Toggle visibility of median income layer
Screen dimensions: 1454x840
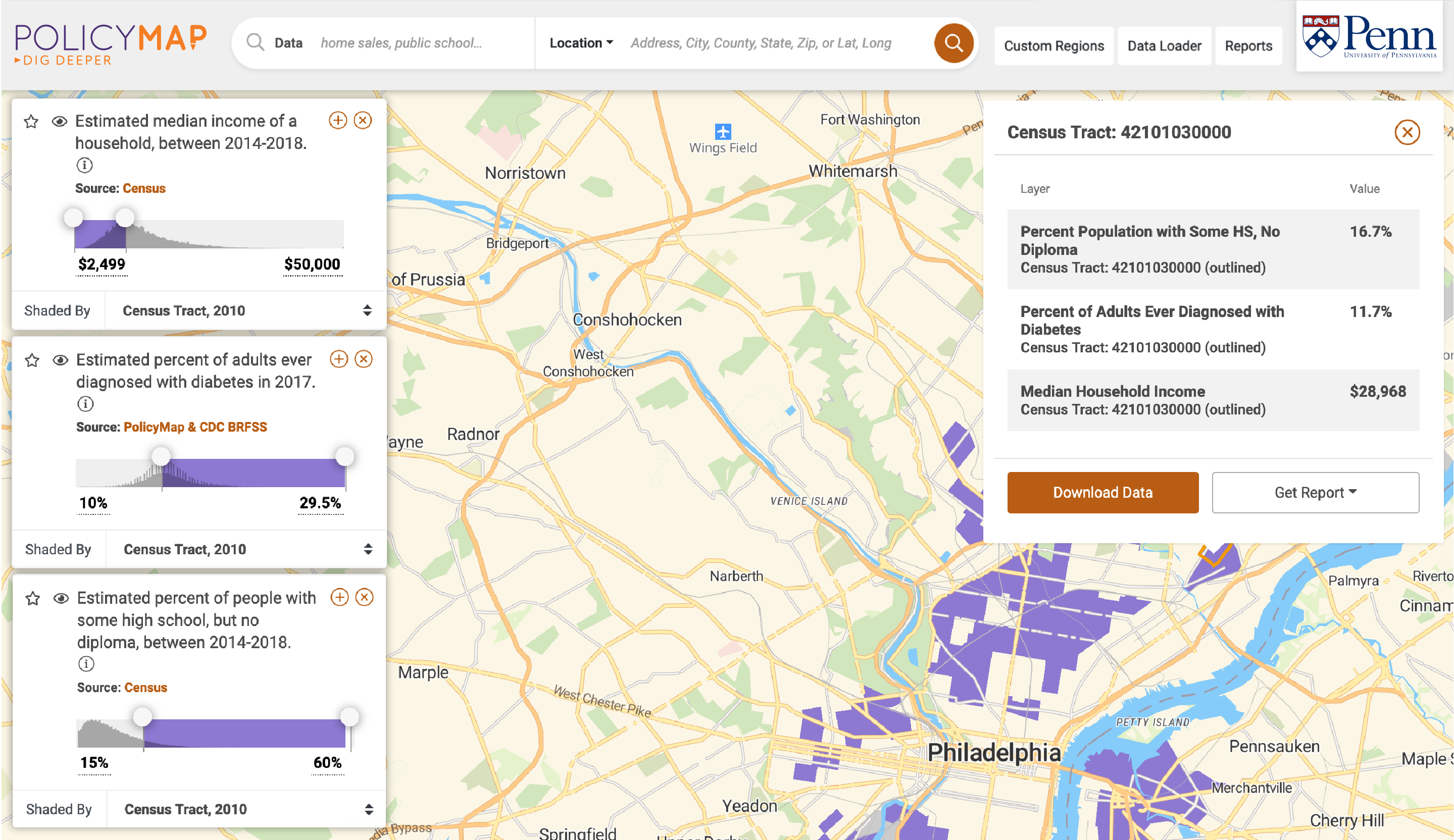(x=60, y=122)
